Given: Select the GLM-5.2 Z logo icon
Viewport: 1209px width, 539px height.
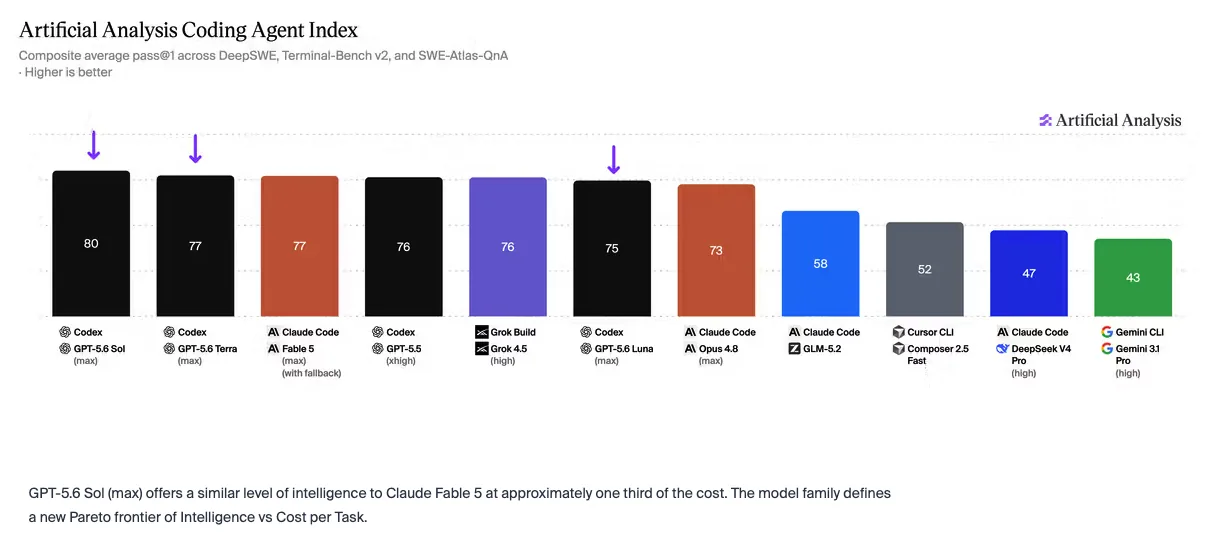Looking at the screenshot, I should pos(794,349).
